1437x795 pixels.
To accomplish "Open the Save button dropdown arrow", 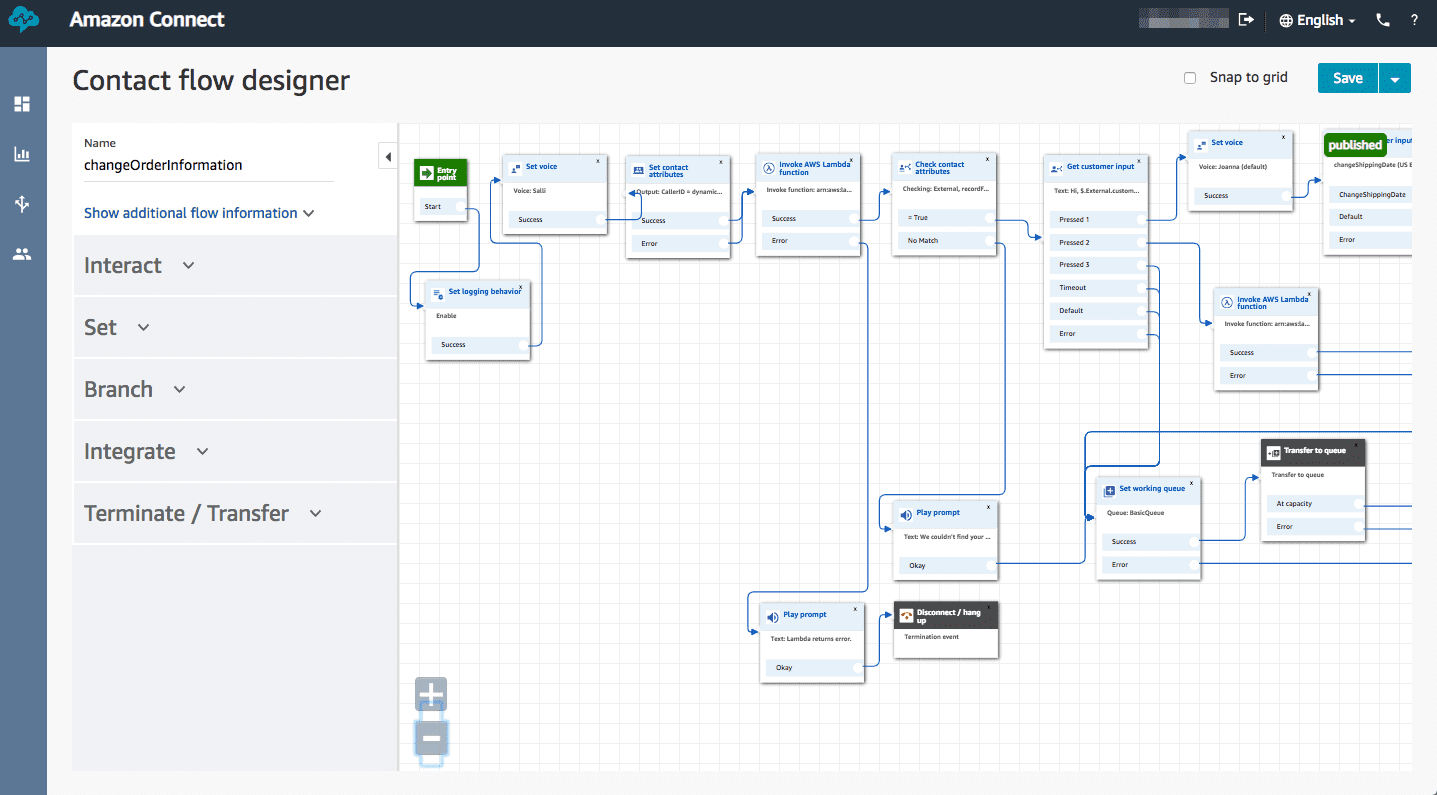I will point(1395,78).
